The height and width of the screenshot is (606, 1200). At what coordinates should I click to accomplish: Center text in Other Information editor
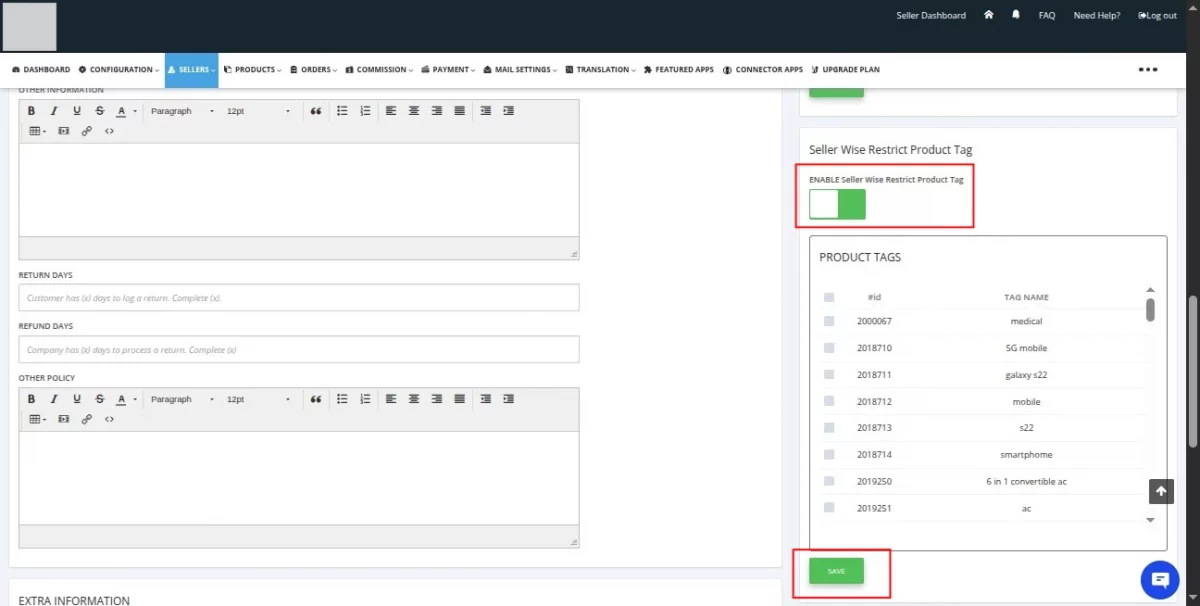[414, 111]
